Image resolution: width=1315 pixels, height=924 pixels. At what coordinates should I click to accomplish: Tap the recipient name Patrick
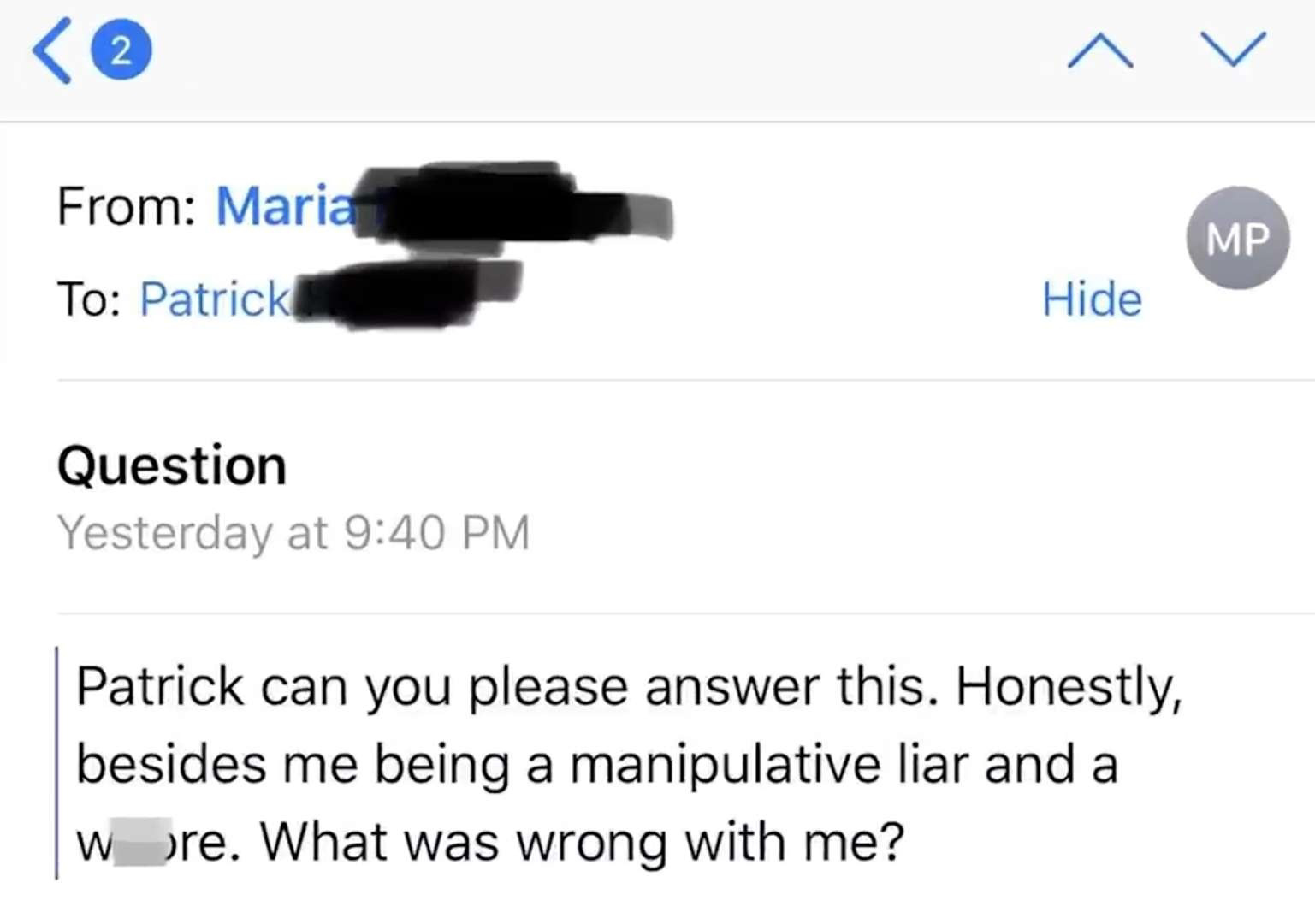tap(215, 299)
